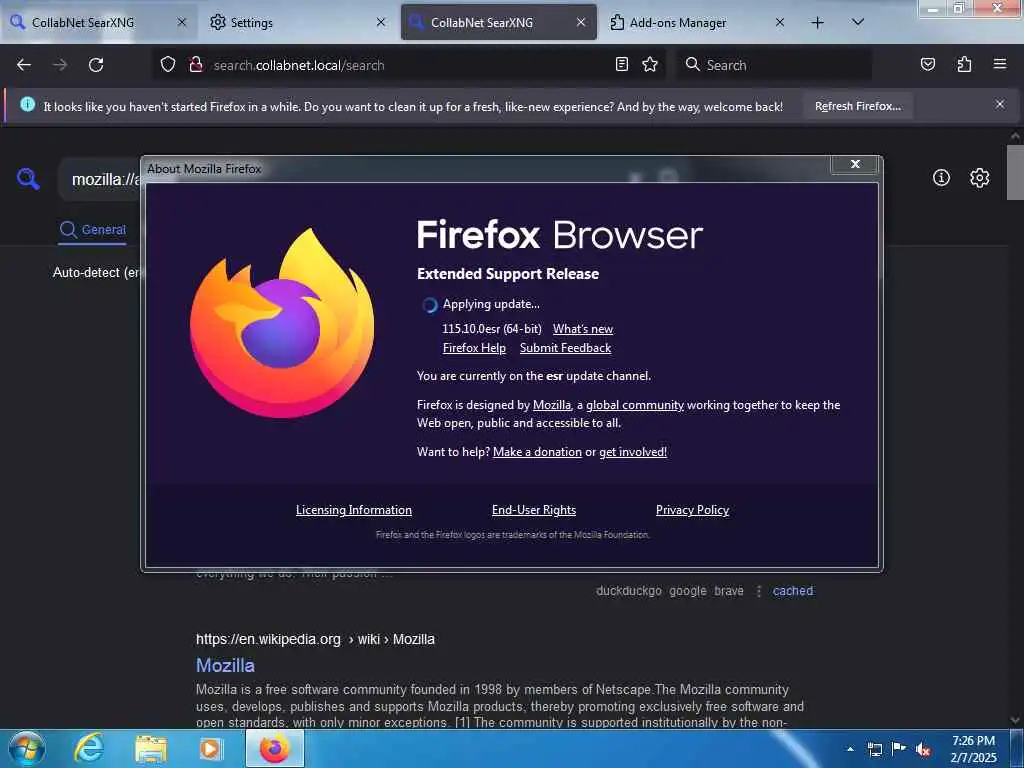Viewport: 1024px width, 768px height.
Task: Open the global community link
Action: pos(635,405)
